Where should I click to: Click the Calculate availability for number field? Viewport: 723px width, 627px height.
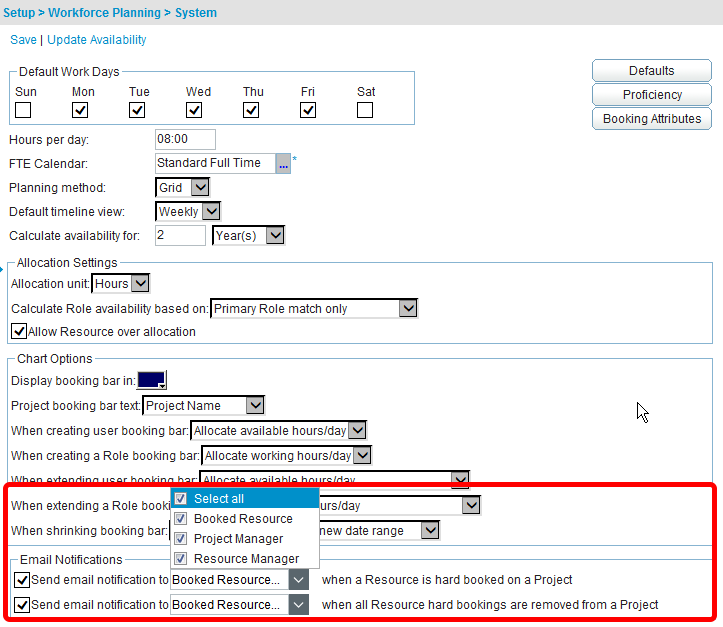(x=180, y=235)
